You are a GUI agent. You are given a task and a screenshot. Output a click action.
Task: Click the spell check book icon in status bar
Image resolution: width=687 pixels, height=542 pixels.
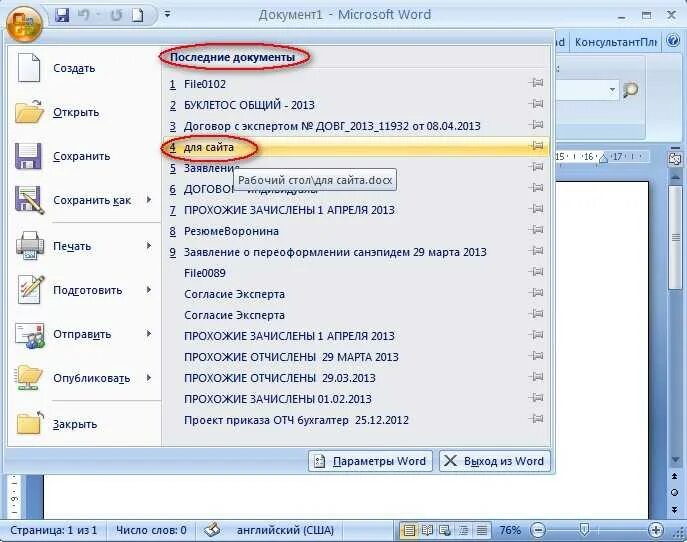pos(212,530)
